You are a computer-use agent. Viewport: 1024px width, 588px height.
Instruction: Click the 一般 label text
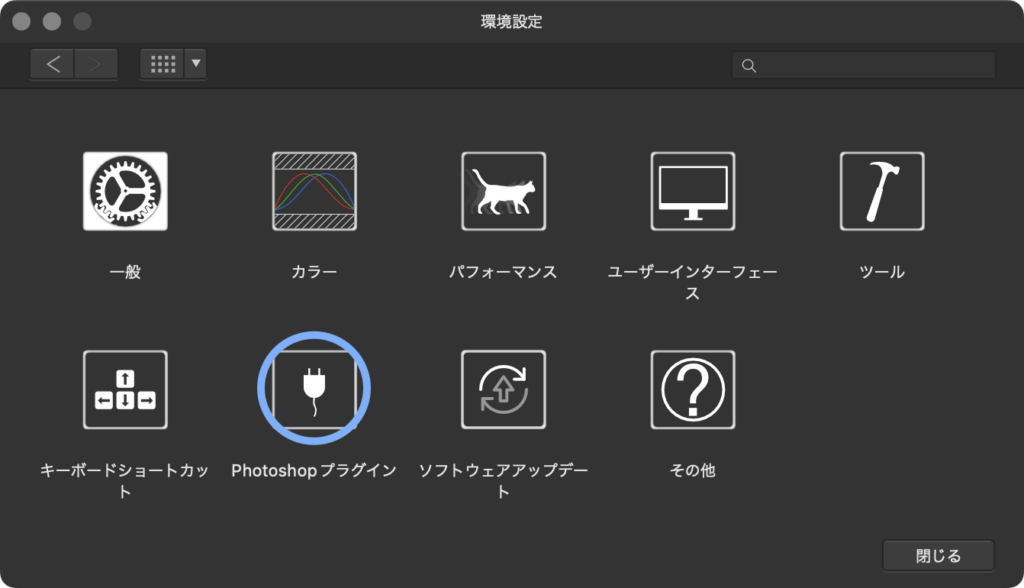(x=125, y=272)
